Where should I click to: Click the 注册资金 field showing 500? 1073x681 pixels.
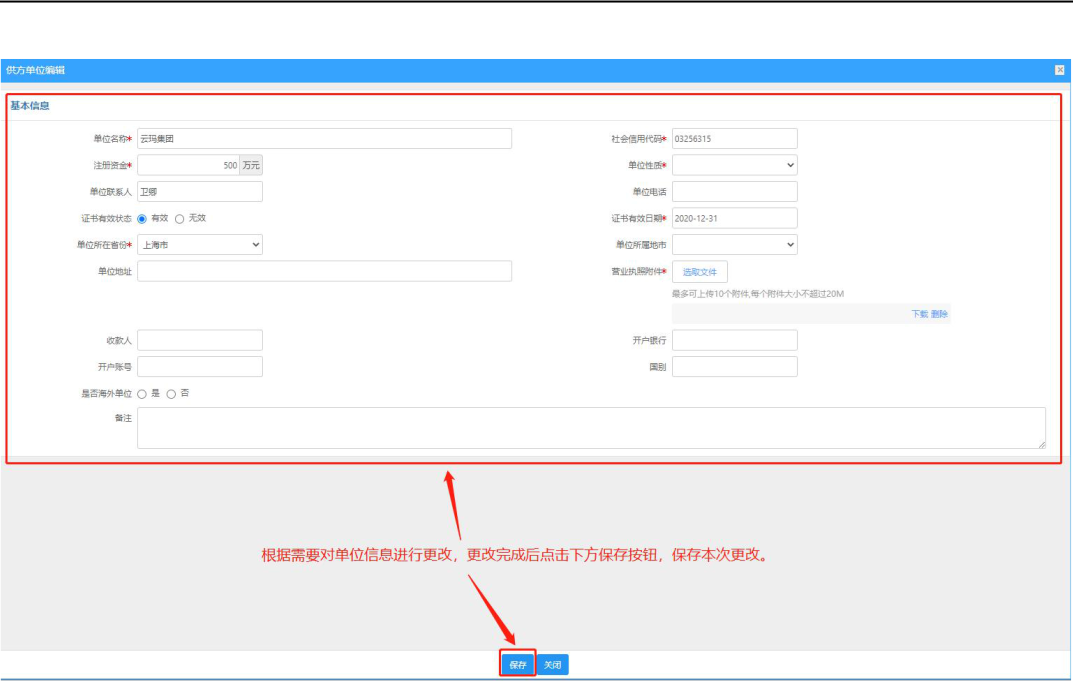point(188,165)
